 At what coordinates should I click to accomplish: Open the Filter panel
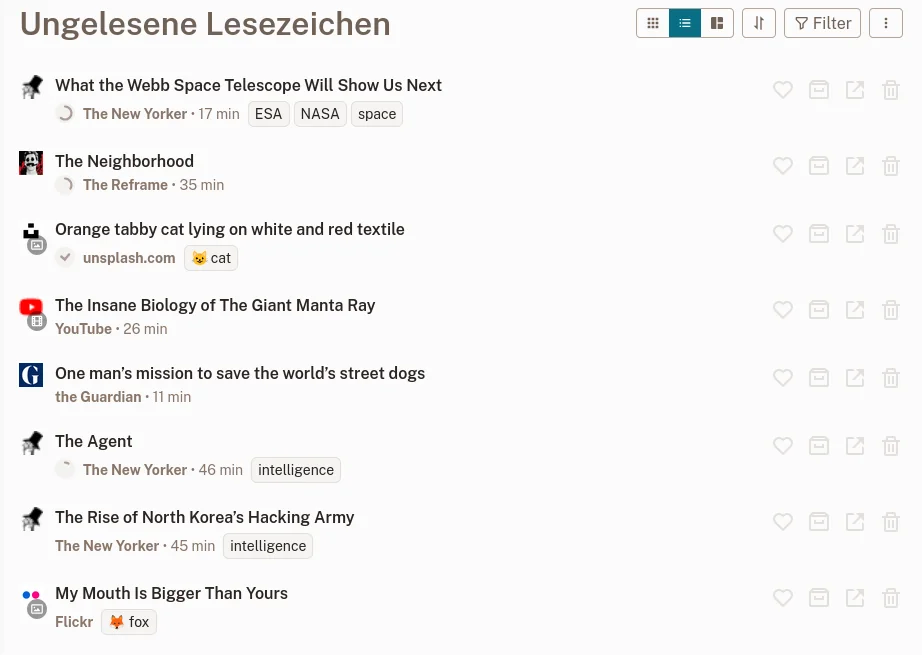(x=822, y=23)
